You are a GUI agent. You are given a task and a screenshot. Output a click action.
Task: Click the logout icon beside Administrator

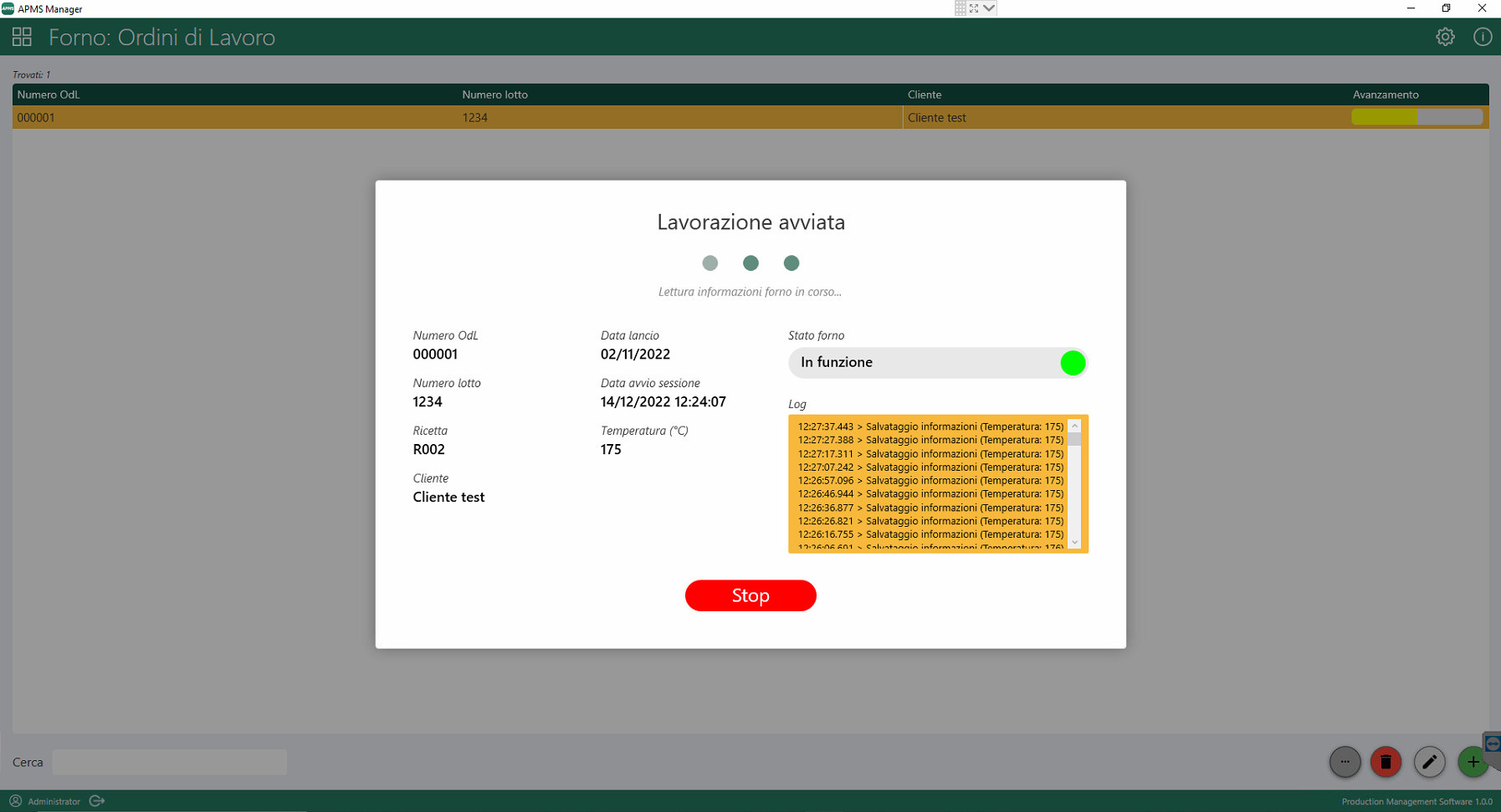coord(97,801)
